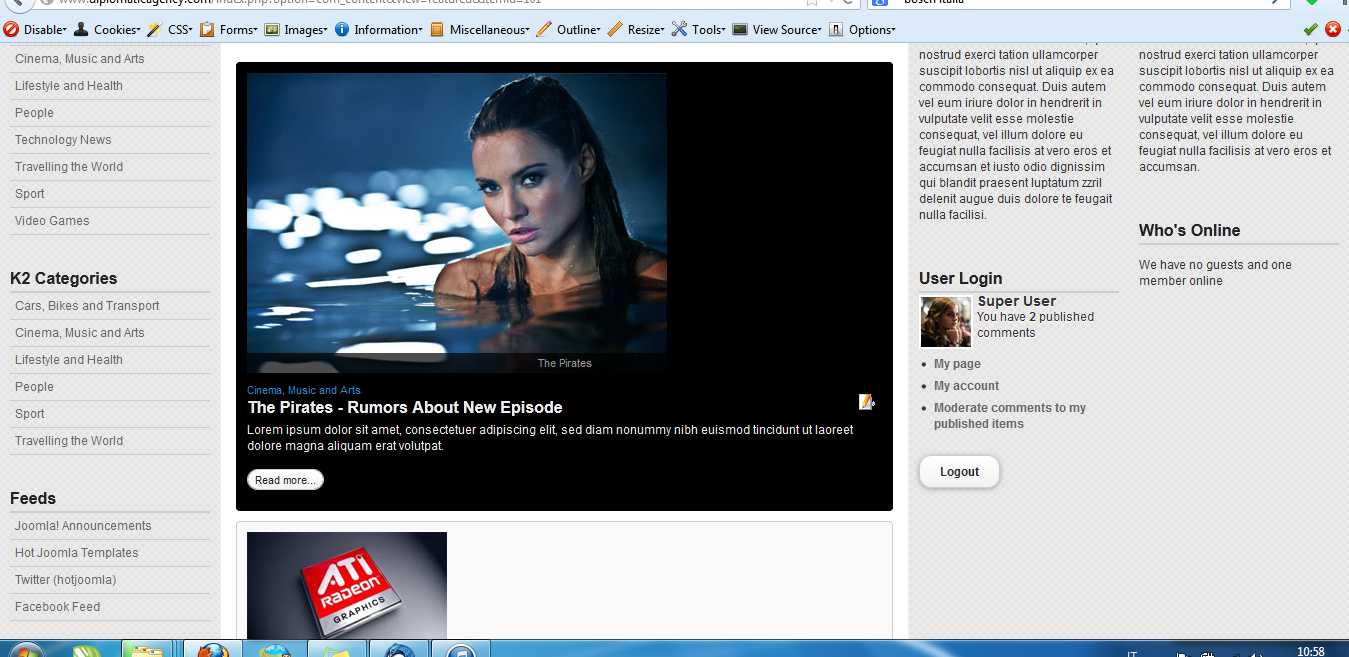Click the Who's Online heading
Screen dimensions: 1349x657
coord(1189,231)
